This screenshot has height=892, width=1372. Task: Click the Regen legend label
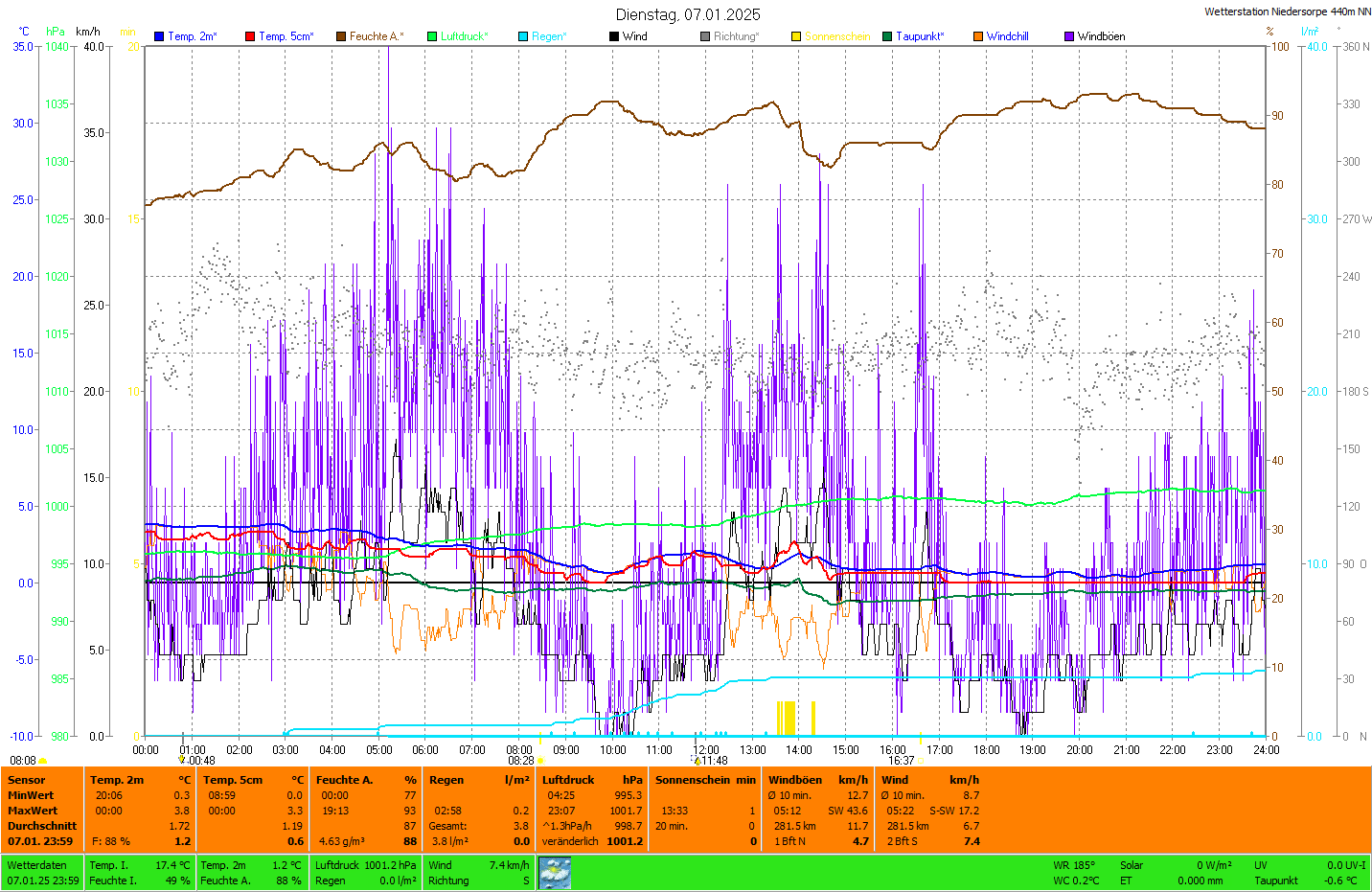point(549,36)
